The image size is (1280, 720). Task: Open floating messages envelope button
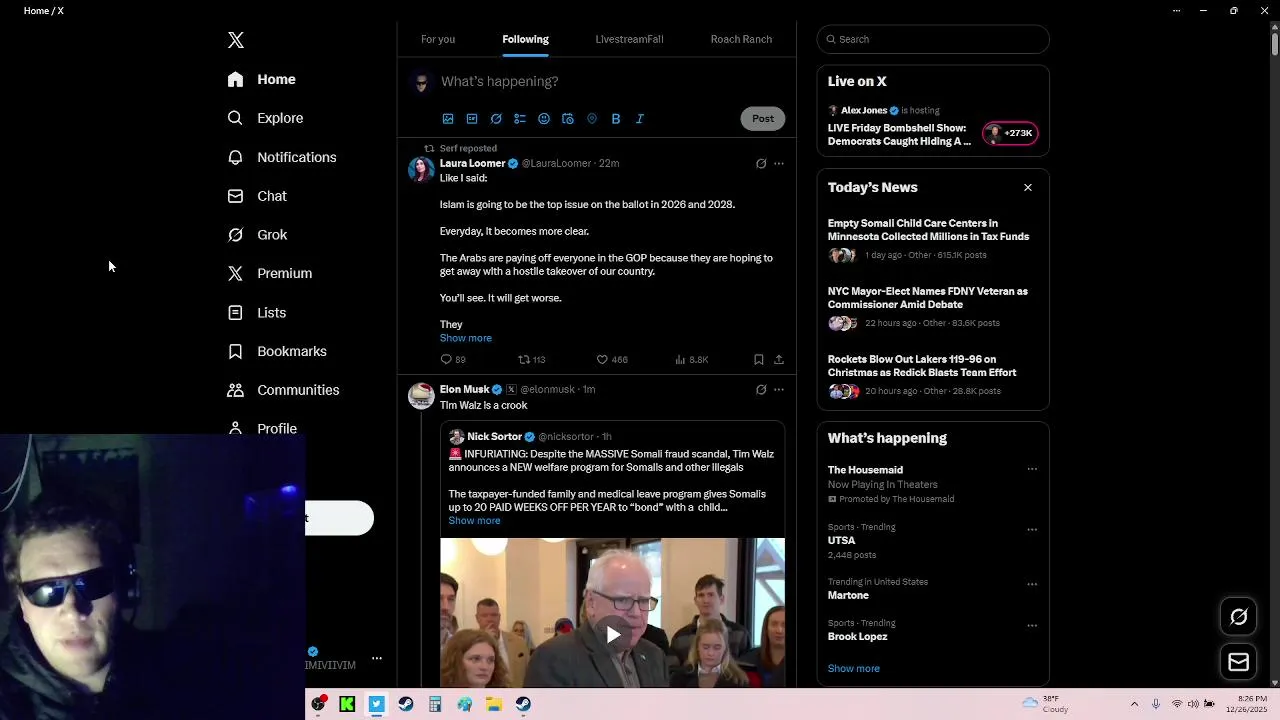pyautogui.click(x=1239, y=662)
